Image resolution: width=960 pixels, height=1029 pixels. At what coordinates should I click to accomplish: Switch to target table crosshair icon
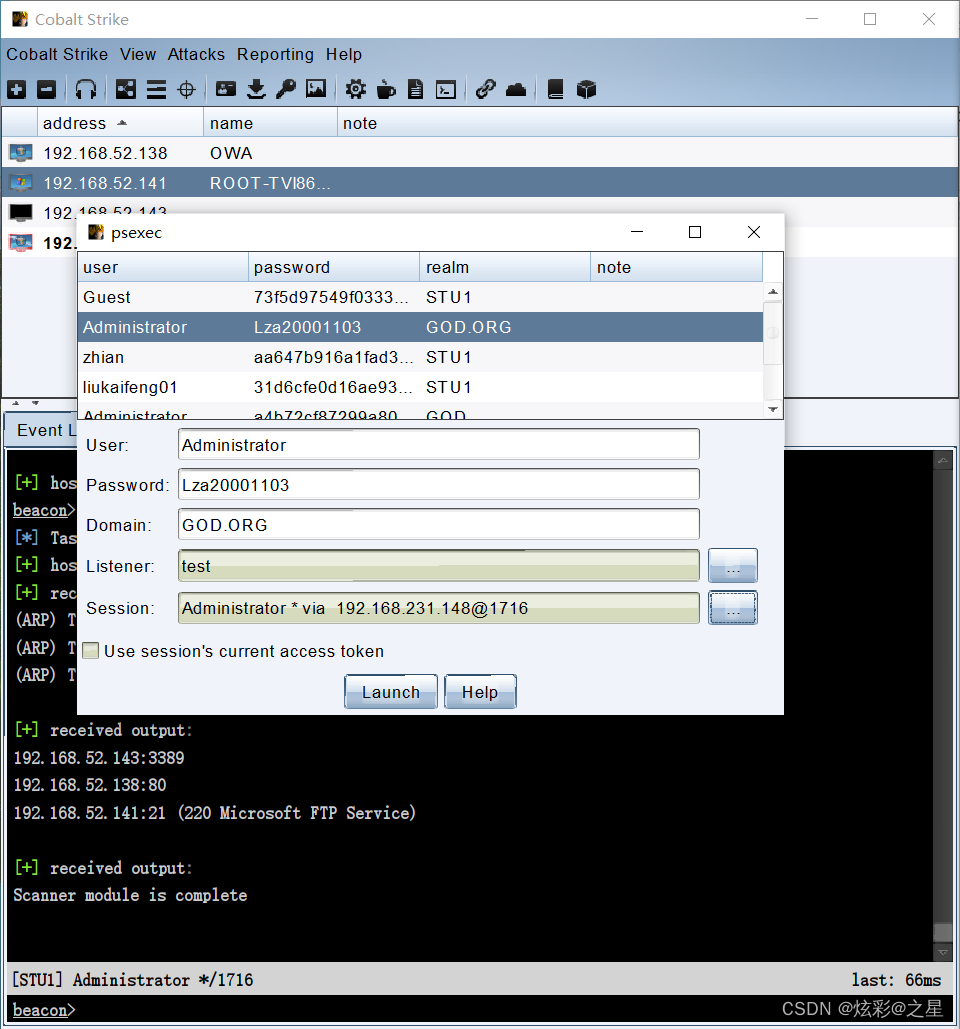pos(186,89)
